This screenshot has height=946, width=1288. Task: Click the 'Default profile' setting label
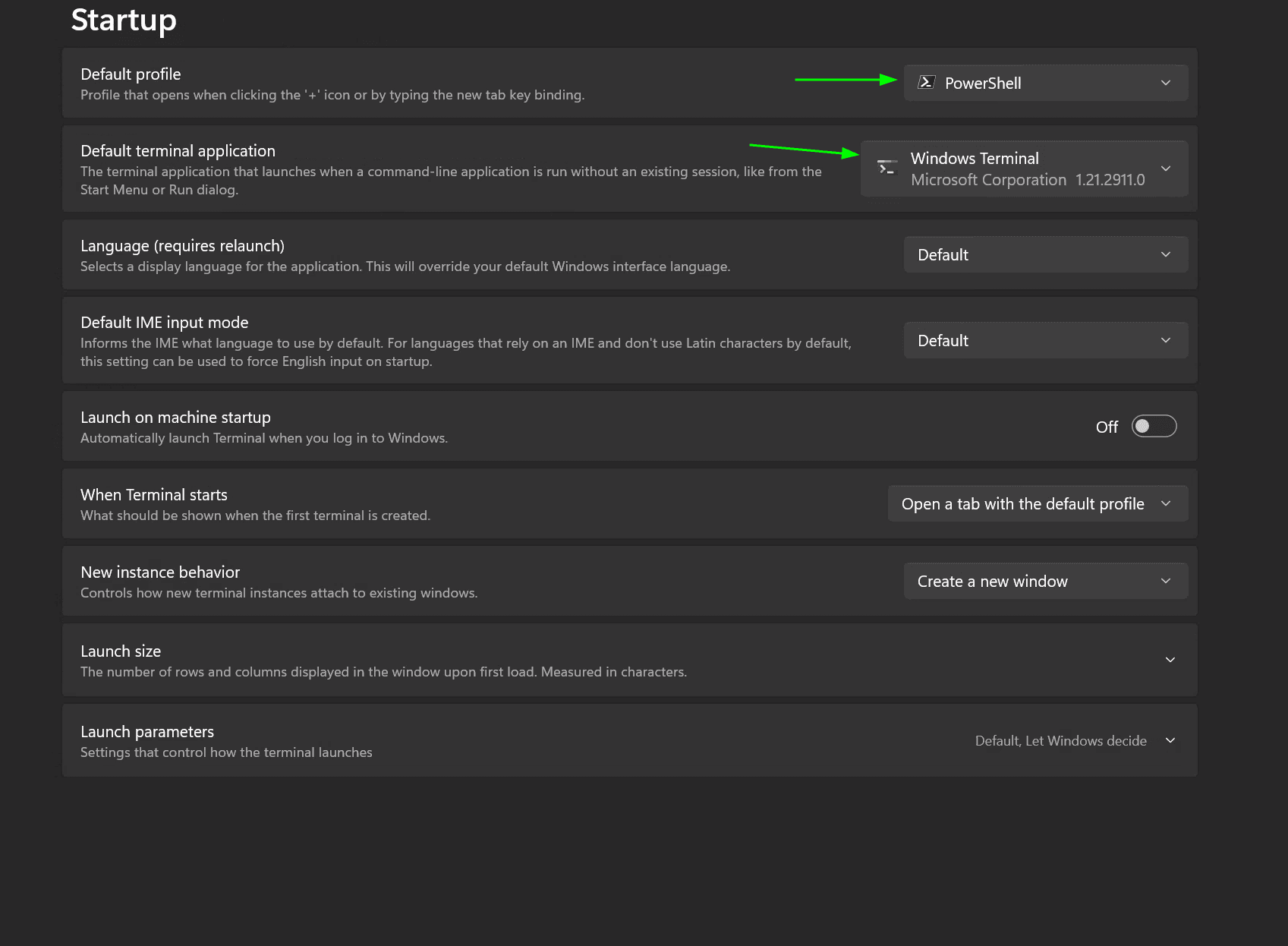pyautogui.click(x=131, y=74)
